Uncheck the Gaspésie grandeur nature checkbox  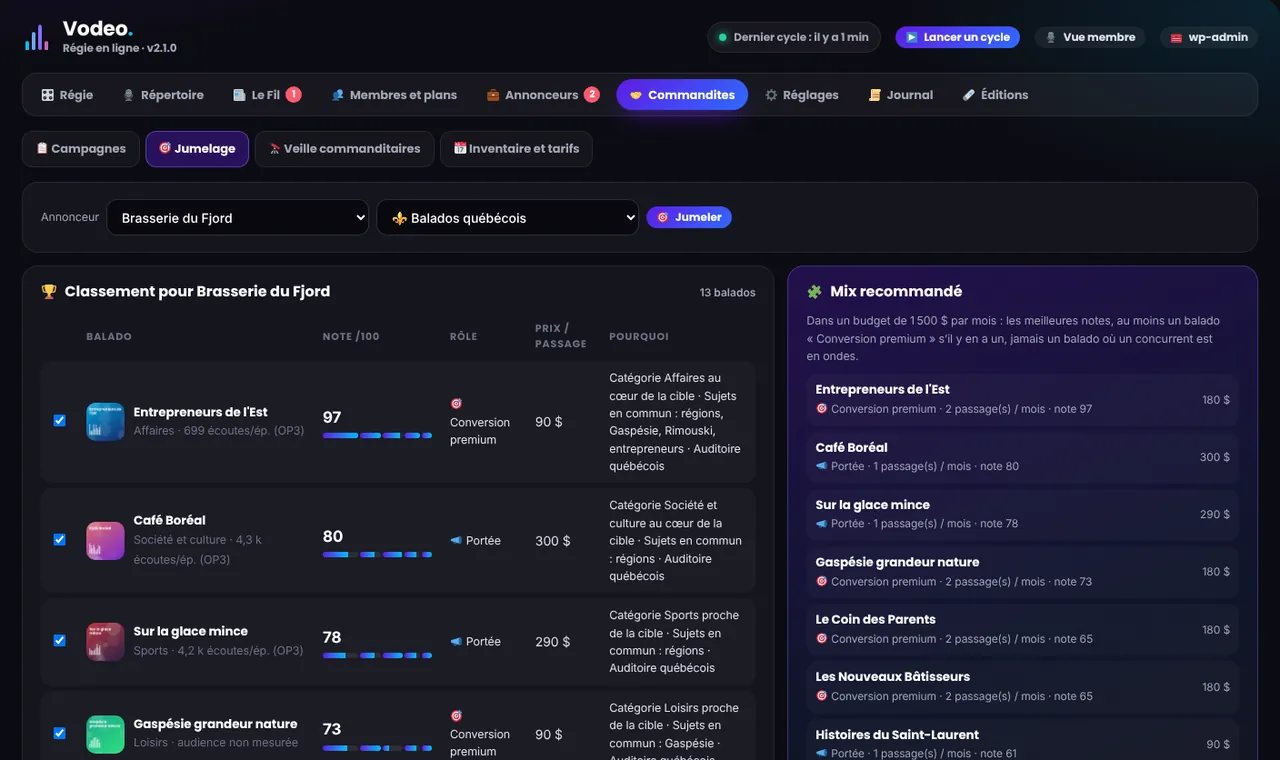point(59,733)
